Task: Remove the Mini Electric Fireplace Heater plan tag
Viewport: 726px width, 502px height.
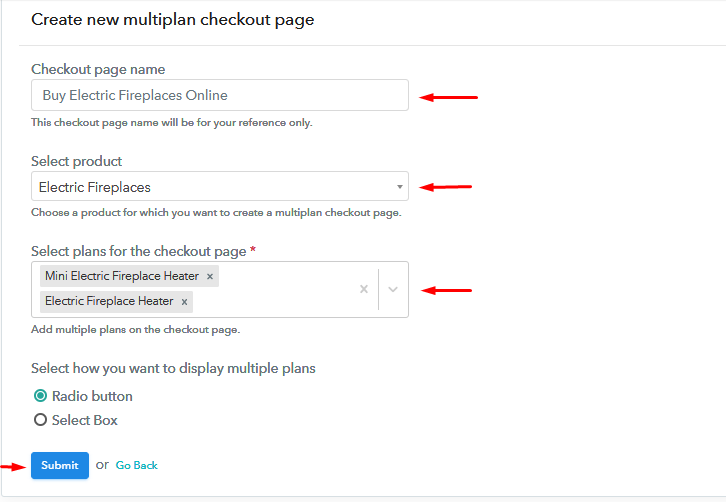Action: tap(210, 276)
